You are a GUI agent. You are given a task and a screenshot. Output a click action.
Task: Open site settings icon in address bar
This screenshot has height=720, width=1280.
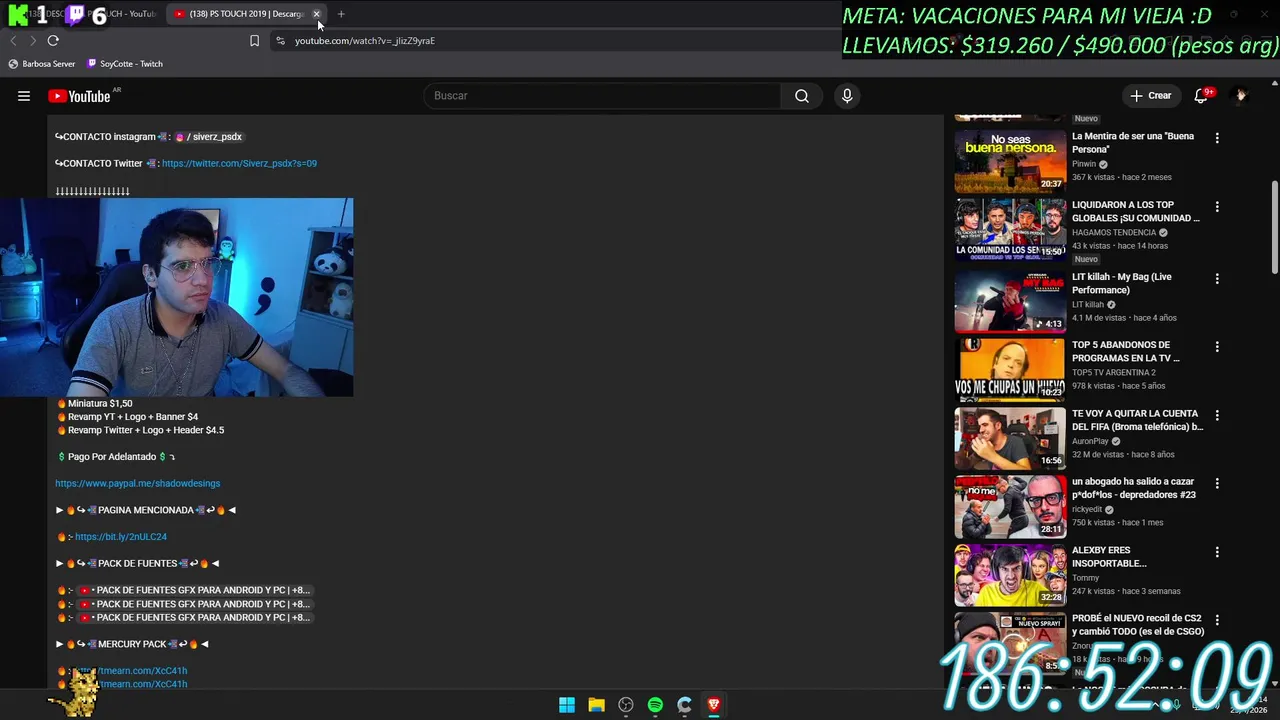pos(280,41)
